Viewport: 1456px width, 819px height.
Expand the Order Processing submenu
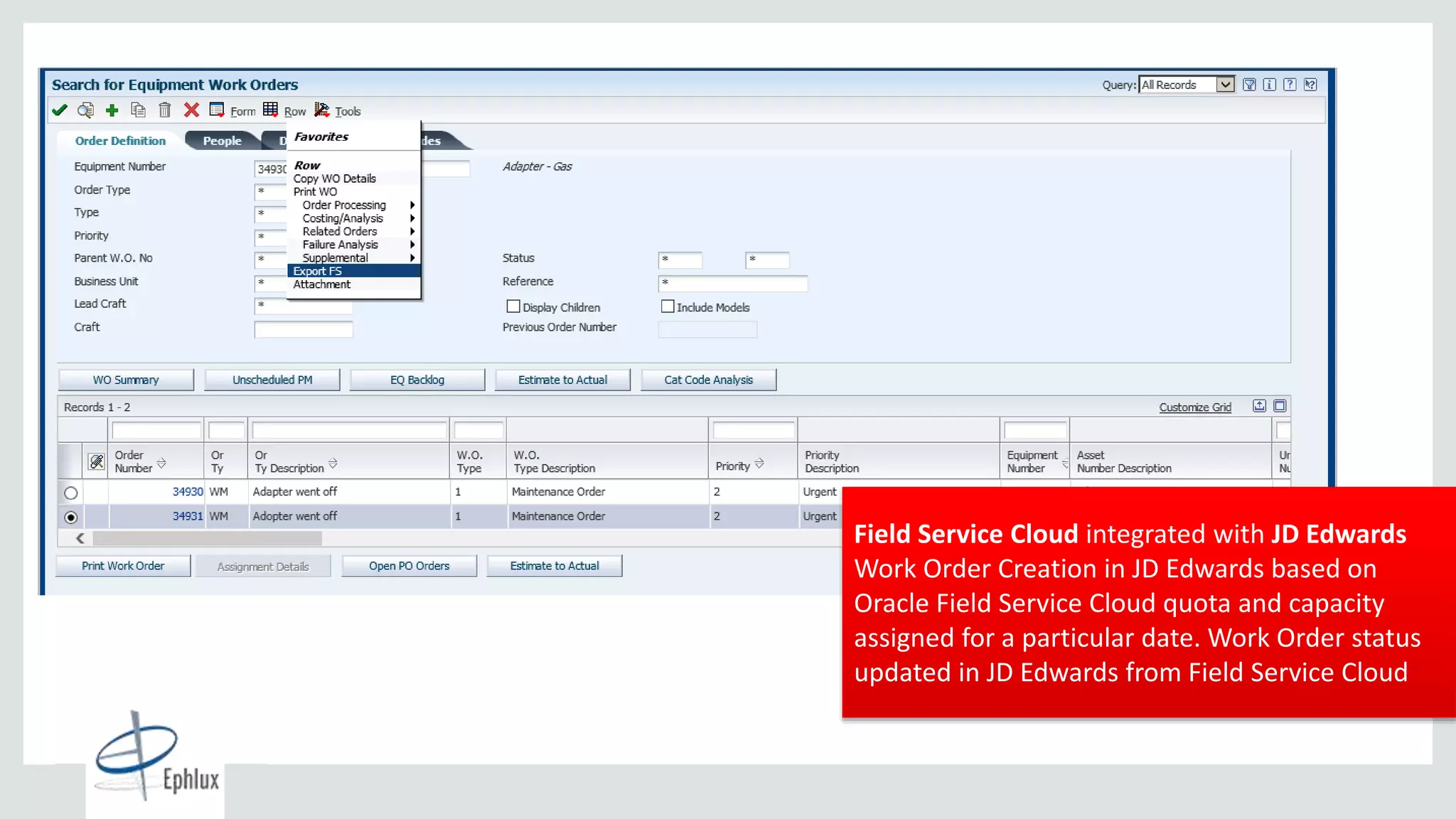click(353, 205)
